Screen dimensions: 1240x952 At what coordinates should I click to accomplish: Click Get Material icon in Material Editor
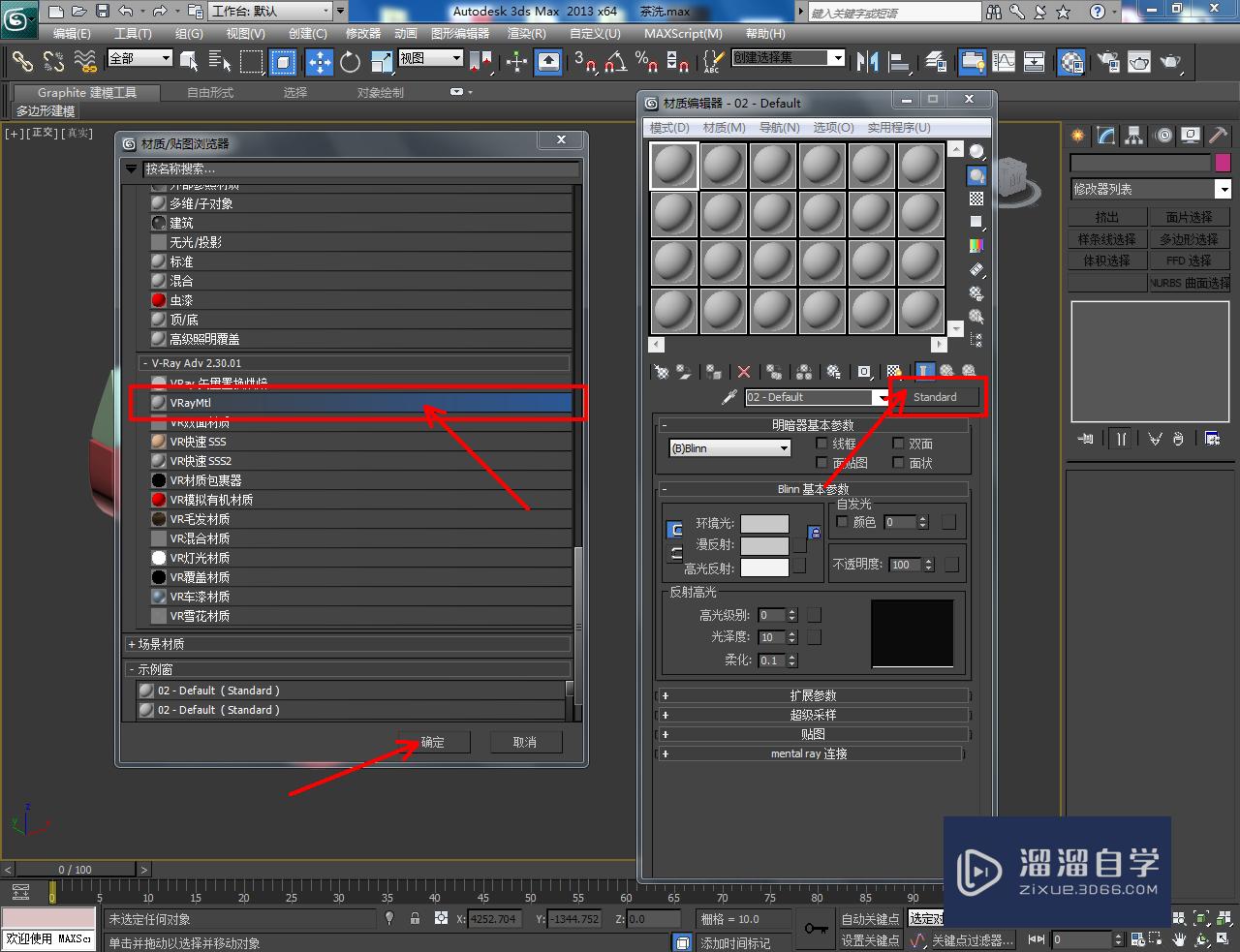pos(662,372)
